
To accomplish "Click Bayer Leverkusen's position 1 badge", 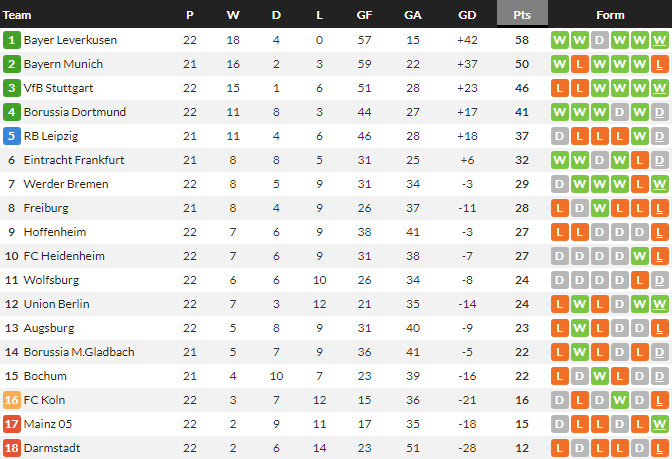I will 12,40.
